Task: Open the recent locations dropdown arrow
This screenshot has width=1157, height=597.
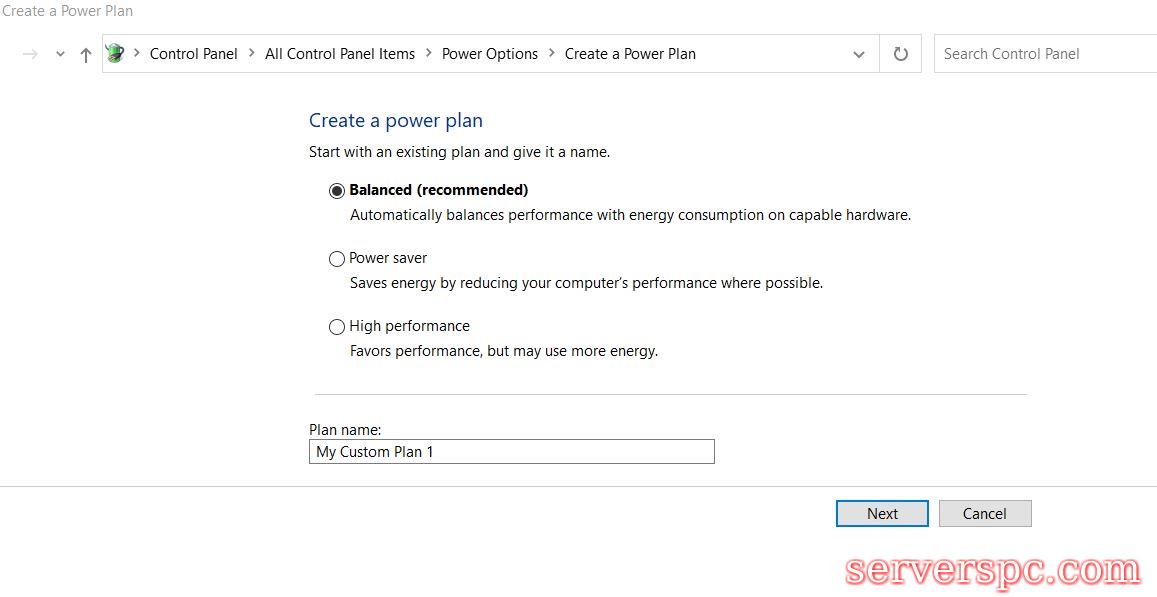Action: coord(60,55)
